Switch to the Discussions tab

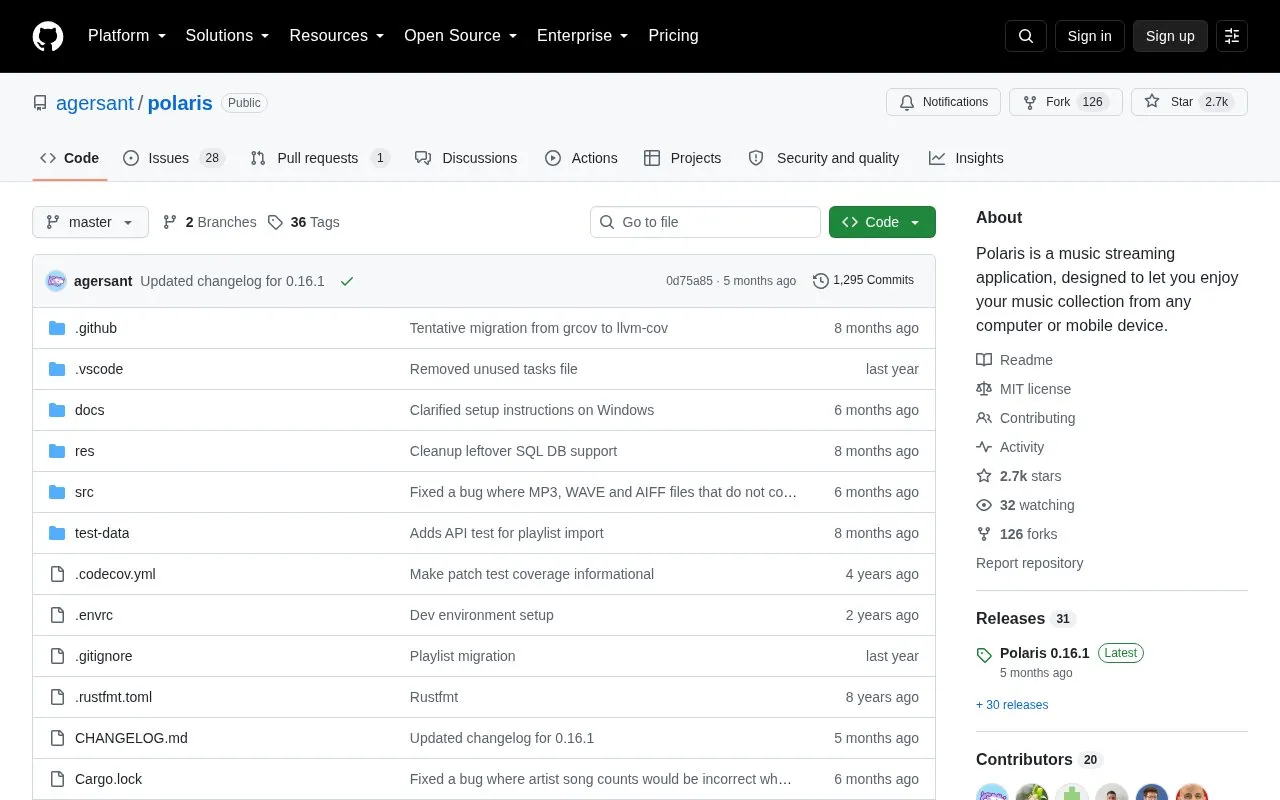[466, 158]
